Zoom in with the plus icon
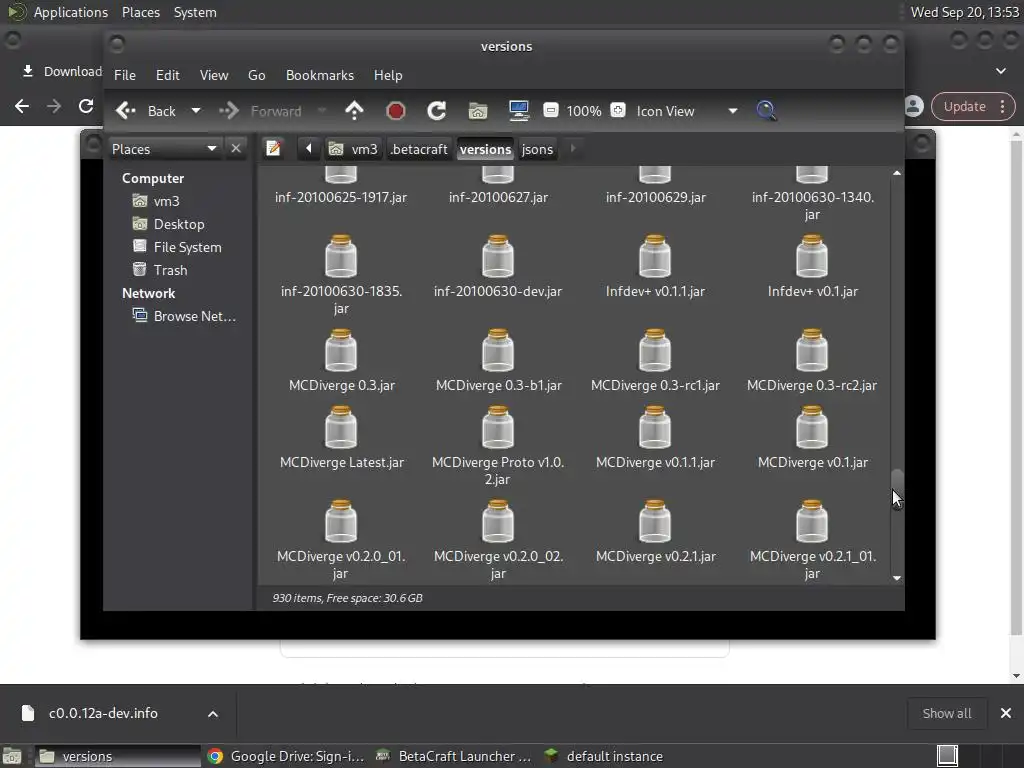This screenshot has width=1024, height=768. pyautogui.click(x=618, y=110)
